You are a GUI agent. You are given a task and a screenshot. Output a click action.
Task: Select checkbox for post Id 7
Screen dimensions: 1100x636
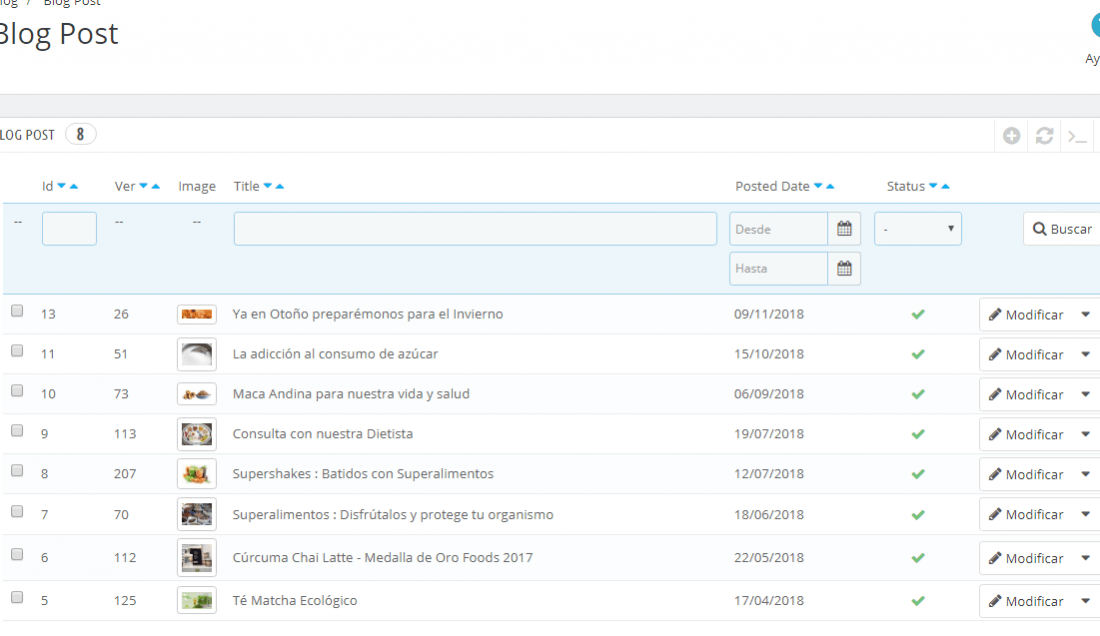coord(17,511)
